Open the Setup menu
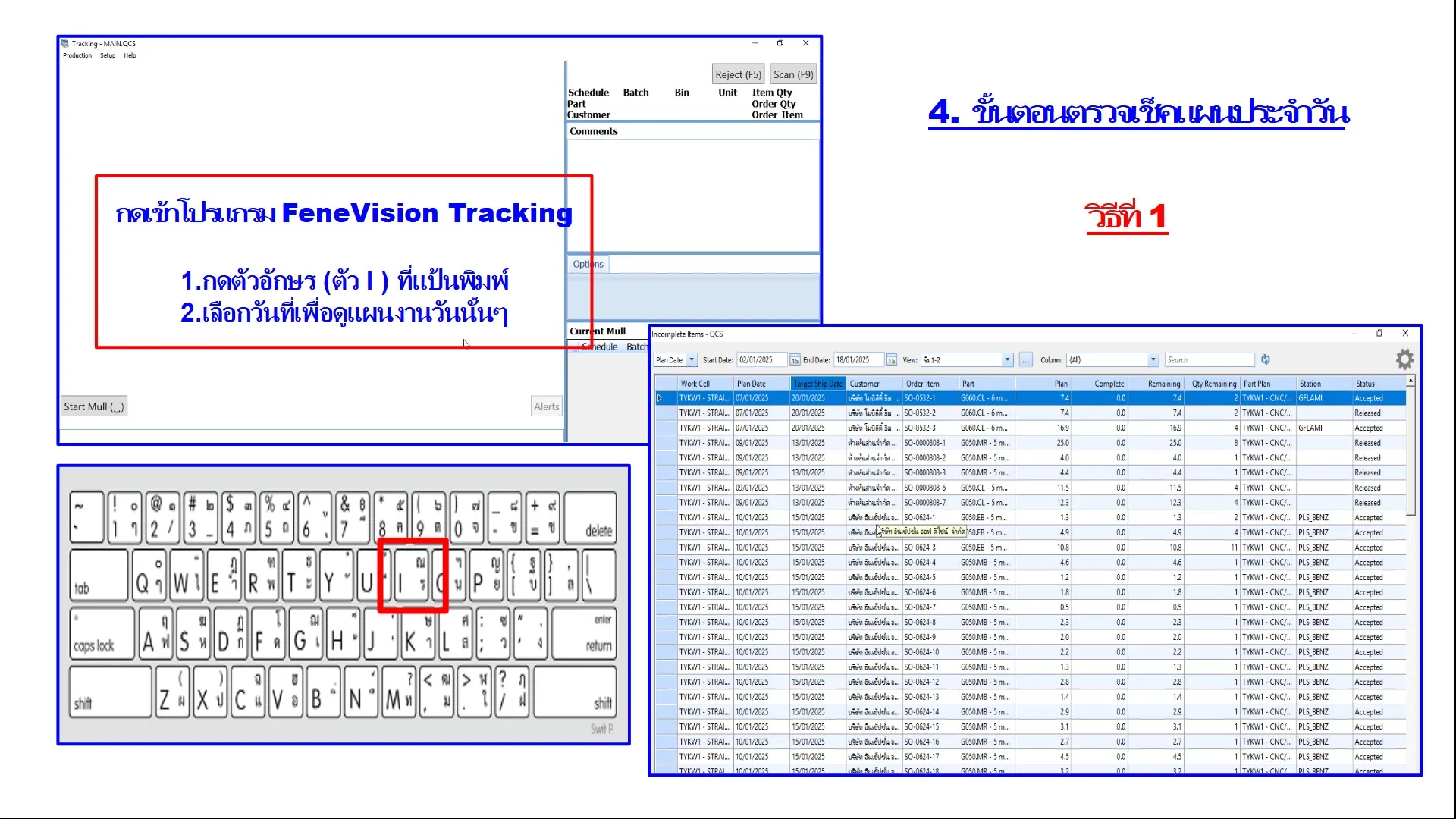 (x=108, y=55)
